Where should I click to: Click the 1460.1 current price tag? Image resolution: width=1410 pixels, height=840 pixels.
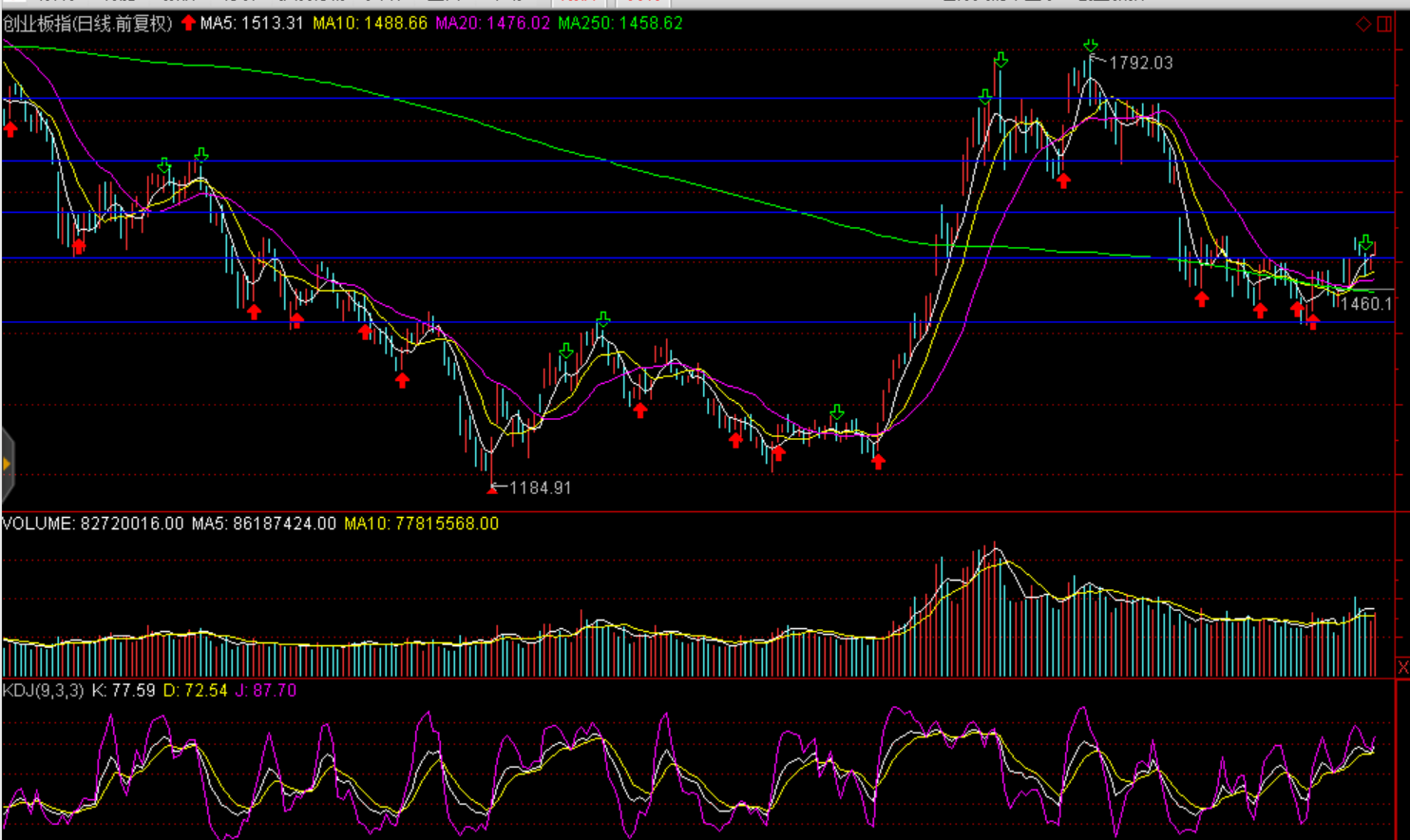(1365, 304)
